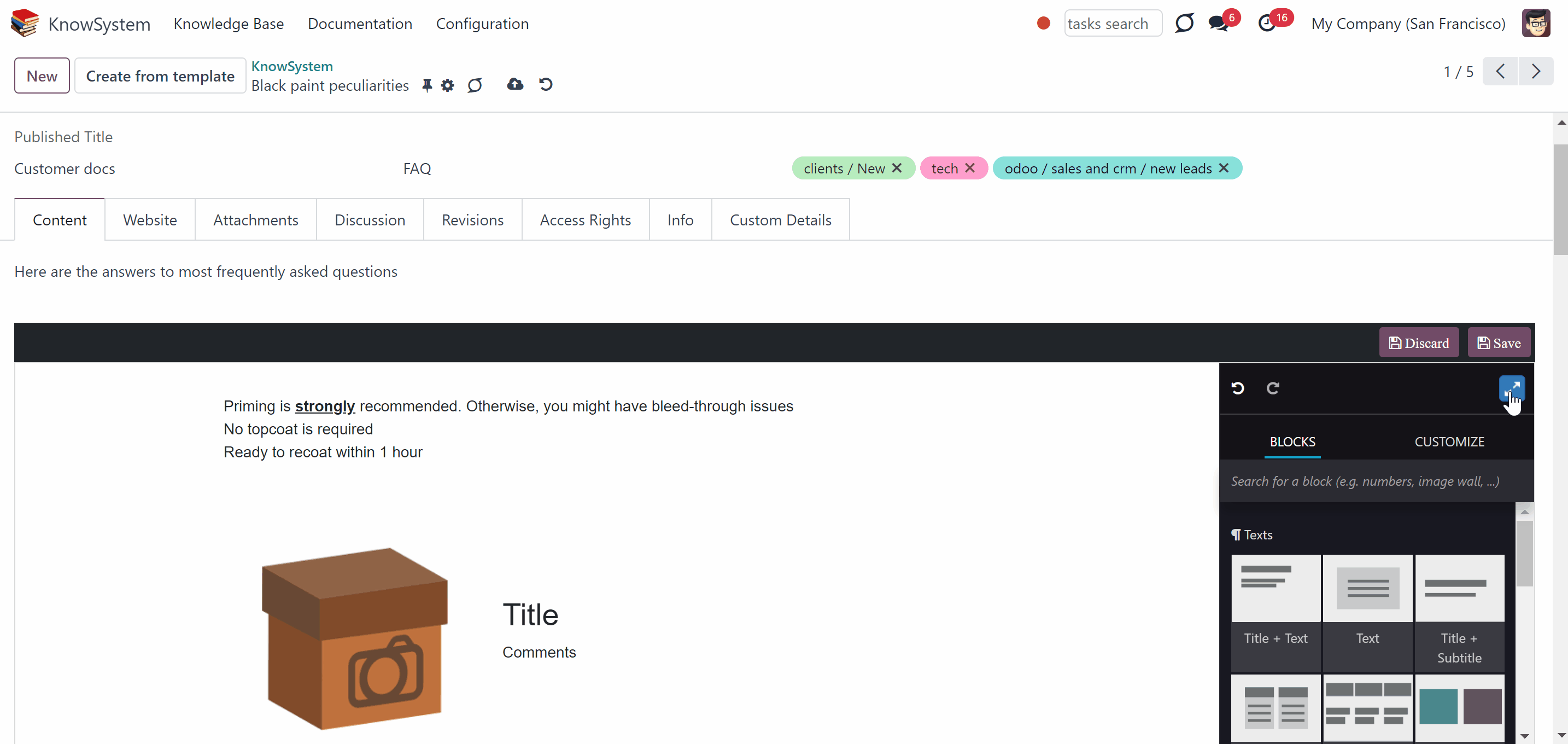Click the bubble icon beside article title

pyautogui.click(x=475, y=85)
